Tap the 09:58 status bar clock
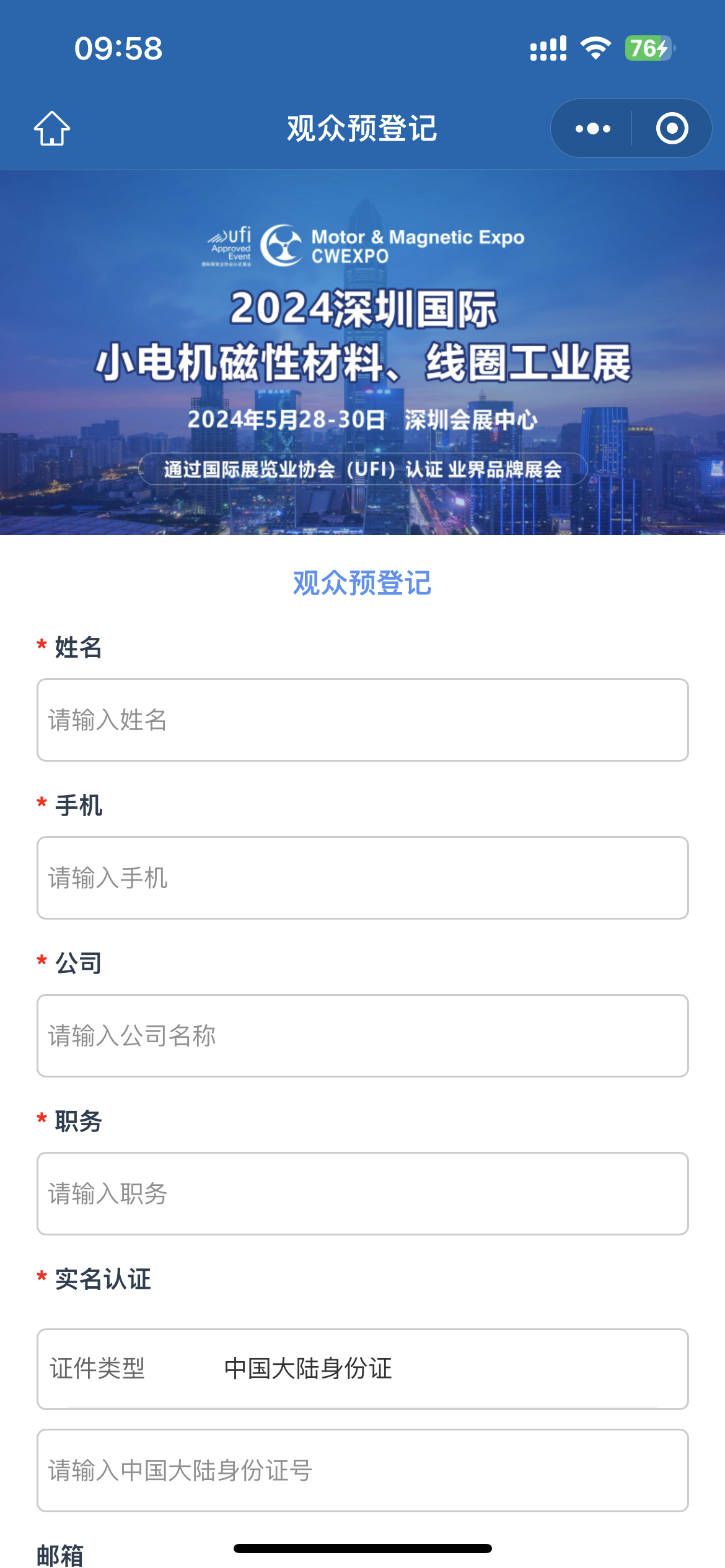The image size is (725, 1568). [x=118, y=48]
